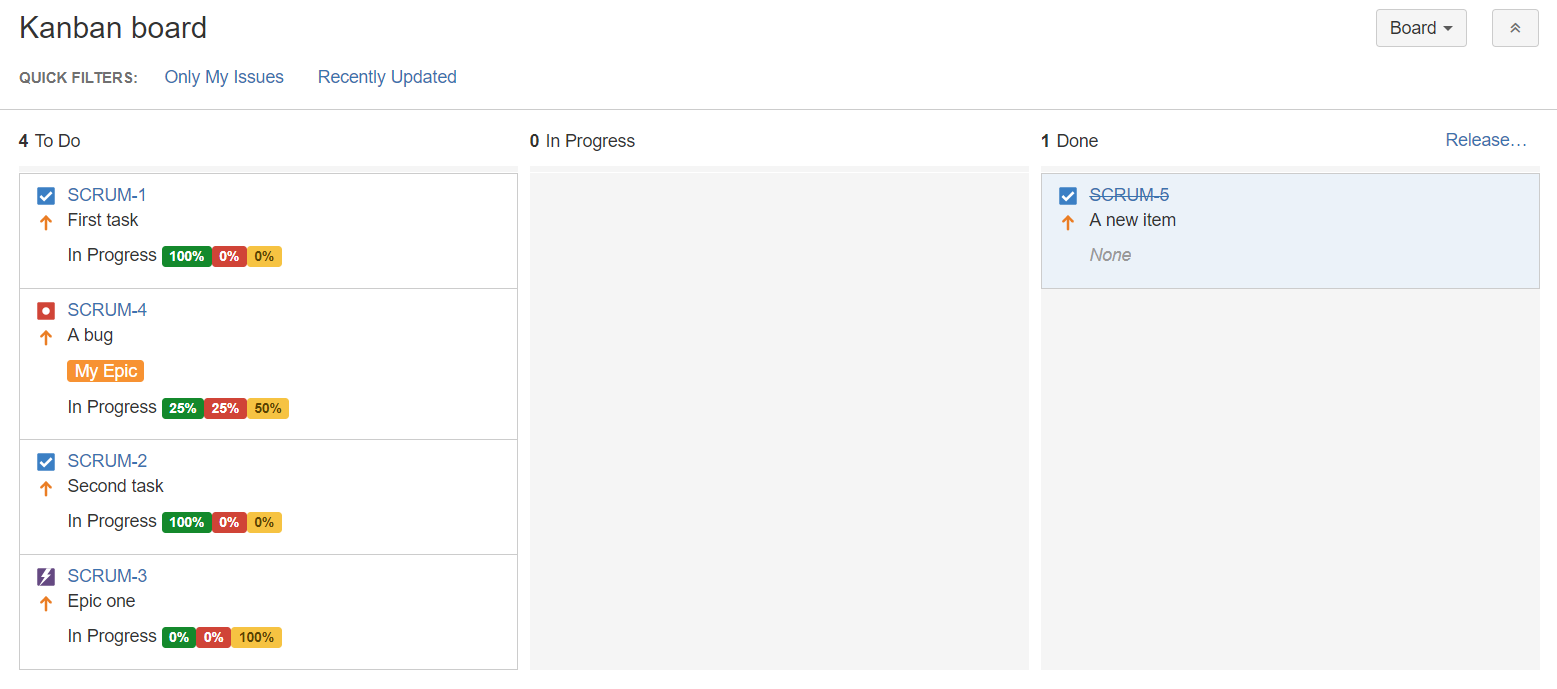Collapse the header with double-chevron button

point(1515,28)
